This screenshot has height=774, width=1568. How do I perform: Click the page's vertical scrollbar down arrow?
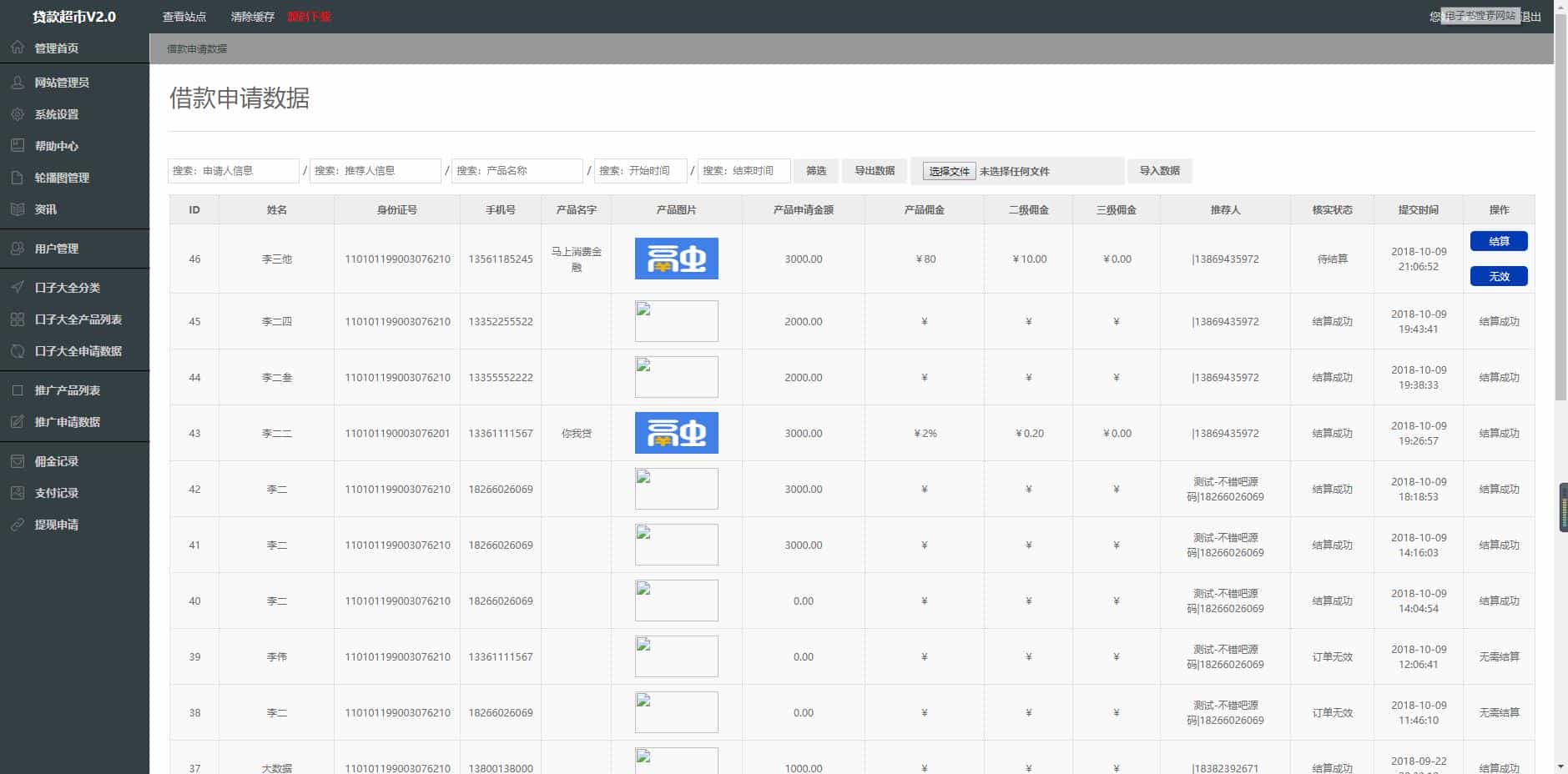1560,766
